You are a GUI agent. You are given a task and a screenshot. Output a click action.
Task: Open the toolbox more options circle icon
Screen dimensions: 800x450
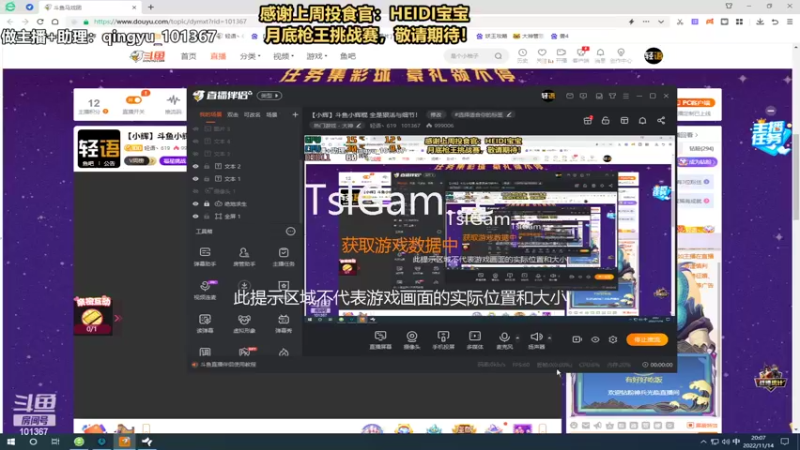[290, 231]
